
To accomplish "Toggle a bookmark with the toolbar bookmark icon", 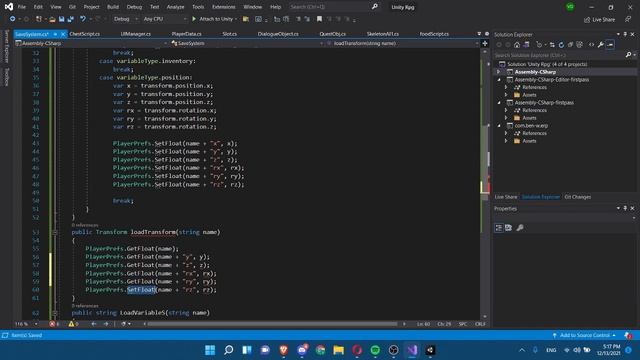I will (x=319, y=19).
